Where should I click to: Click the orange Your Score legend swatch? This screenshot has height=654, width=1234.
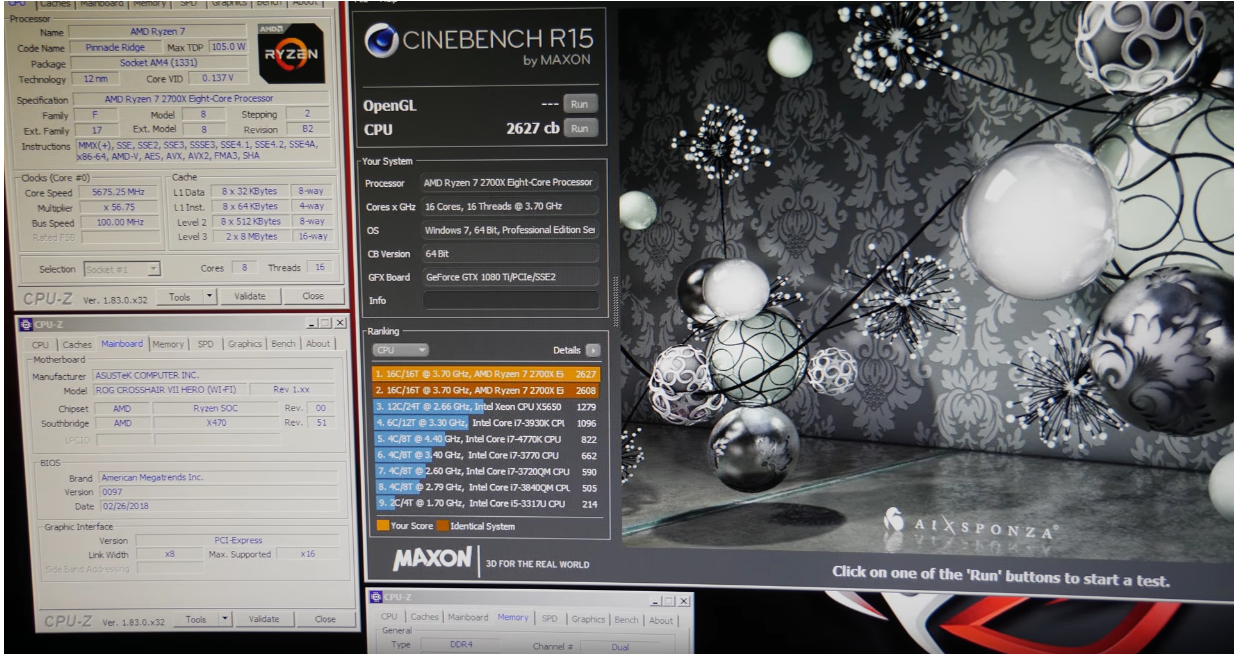(382, 526)
